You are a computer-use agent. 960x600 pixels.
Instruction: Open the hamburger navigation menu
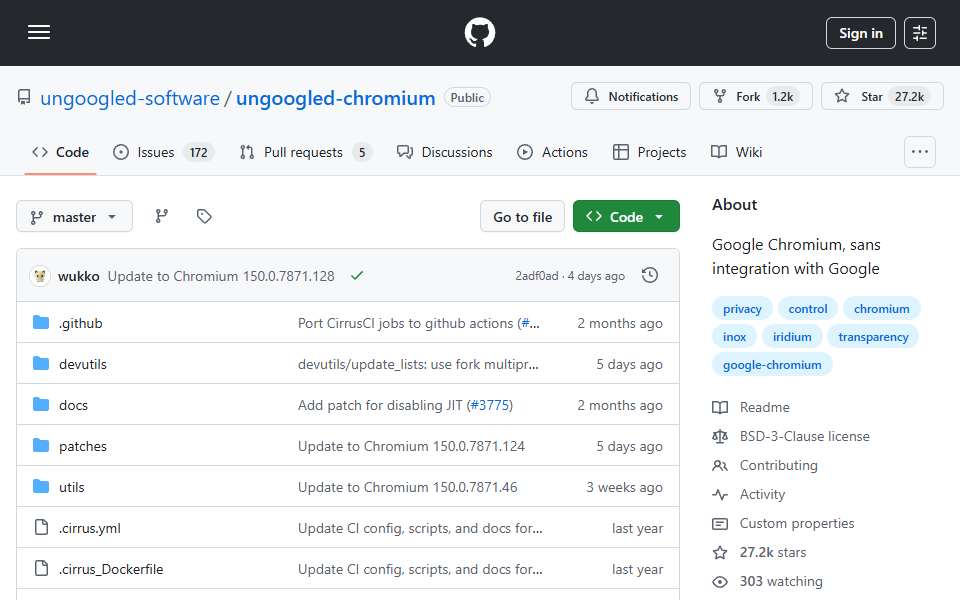[x=39, y=32]
